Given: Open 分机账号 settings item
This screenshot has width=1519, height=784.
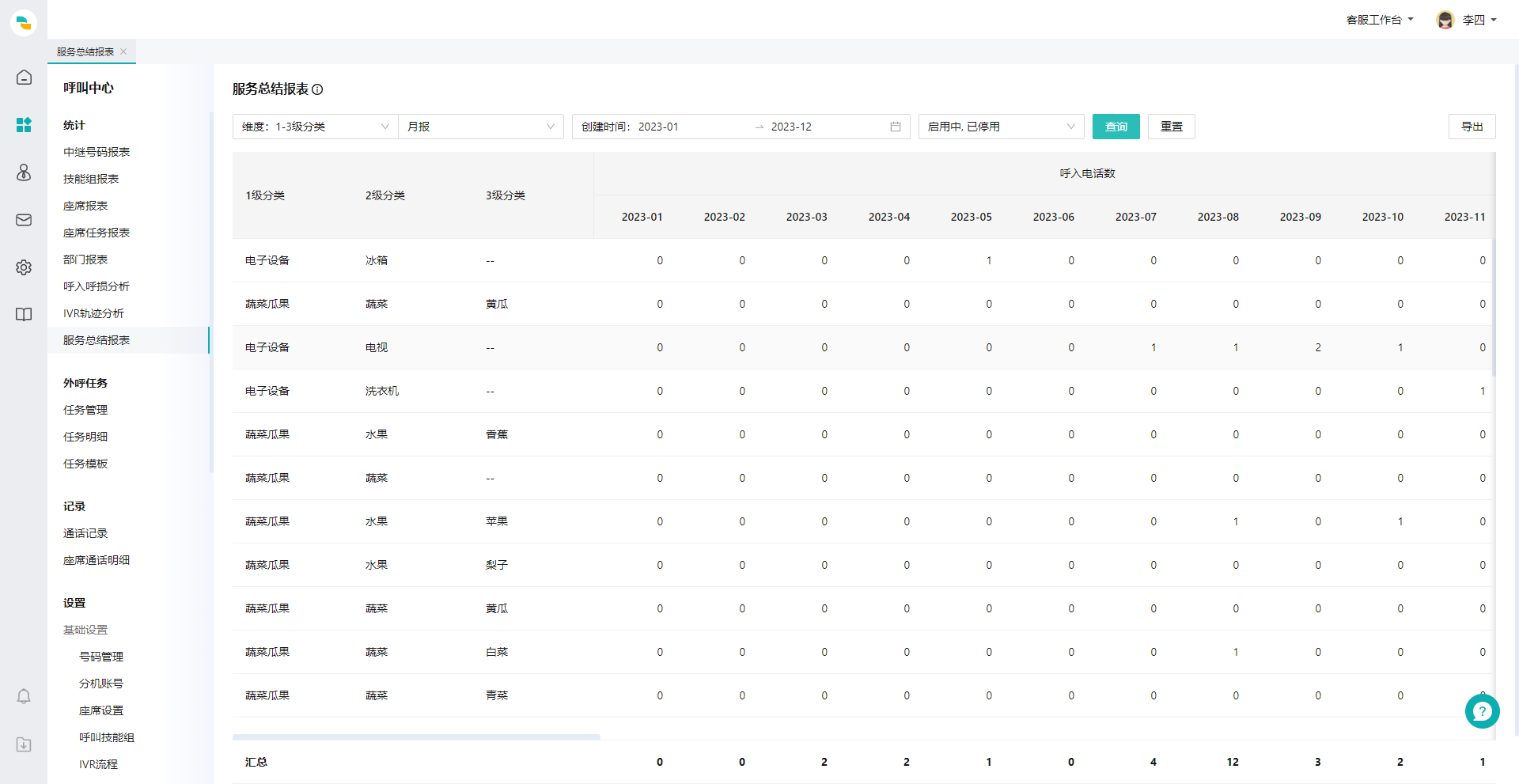Looking at the screenshot, I should 101,684.
